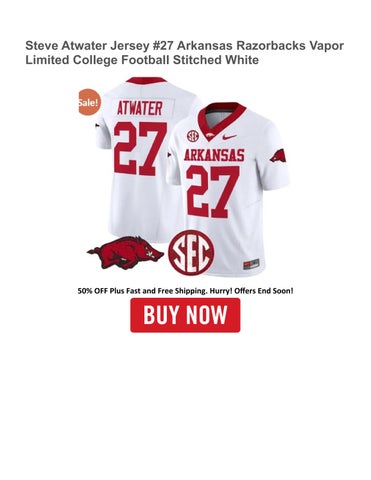
Task: Click the Nike swoosh on front jersey
Action: coord(229,137)
